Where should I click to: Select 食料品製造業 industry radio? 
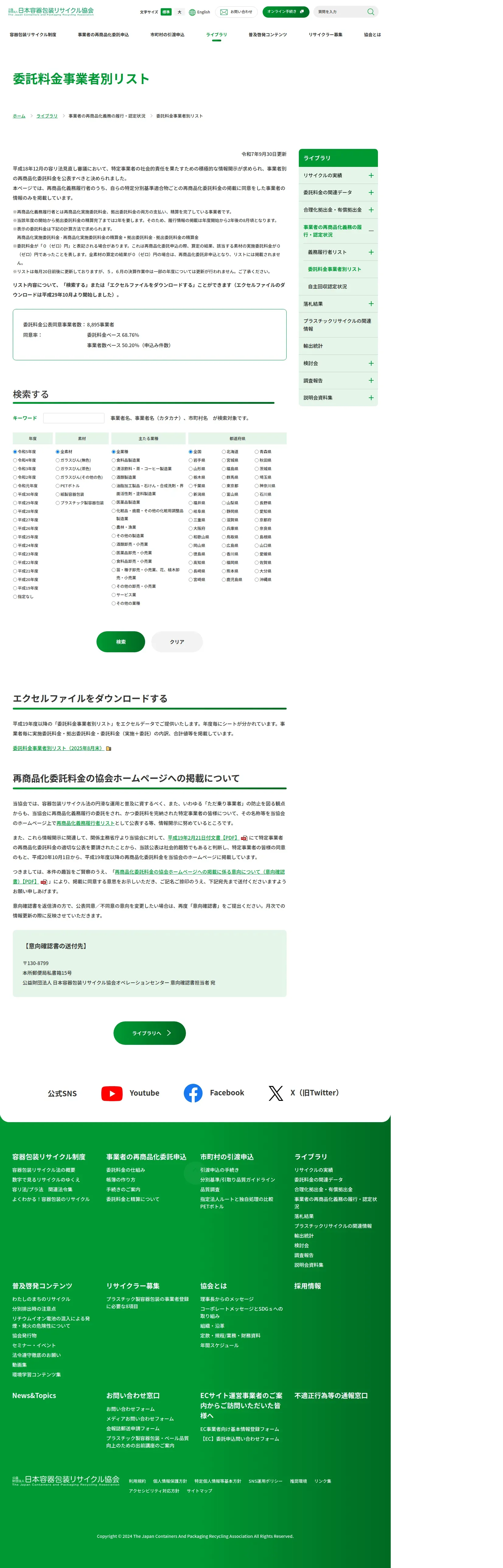pyautogui.click(x=114, y=460)
